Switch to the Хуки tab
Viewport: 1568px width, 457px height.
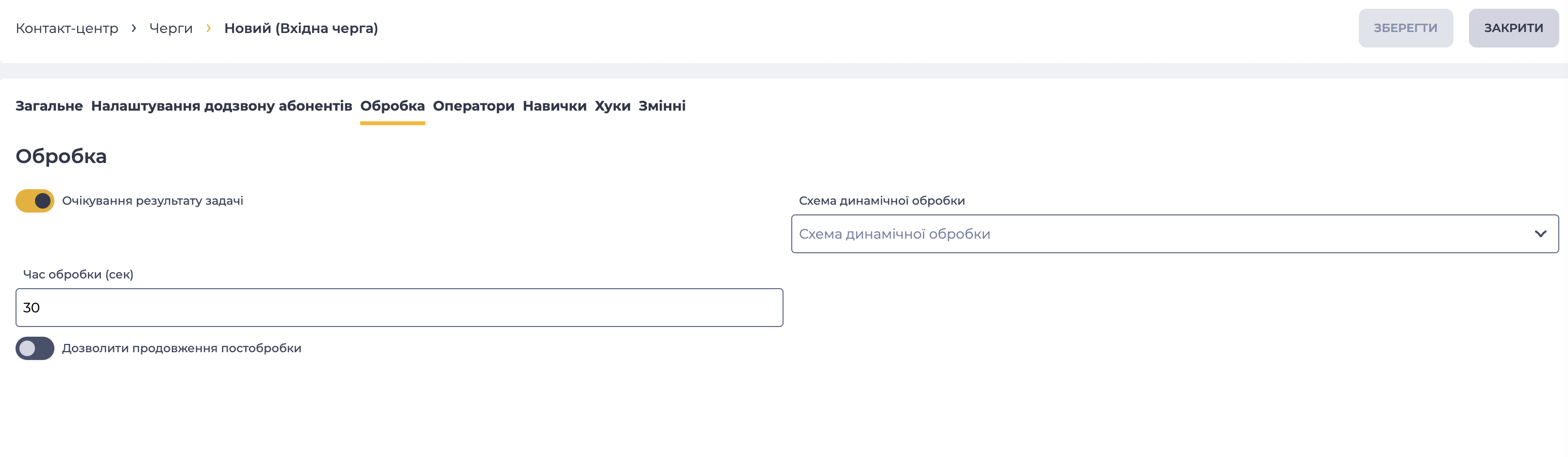[x=612, y=106]
